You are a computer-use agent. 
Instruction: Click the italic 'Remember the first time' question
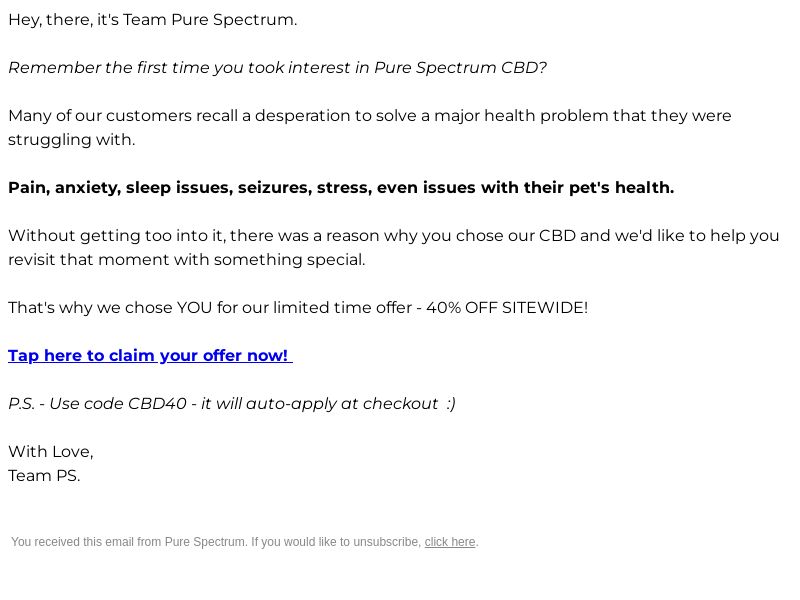coord(278,68)
